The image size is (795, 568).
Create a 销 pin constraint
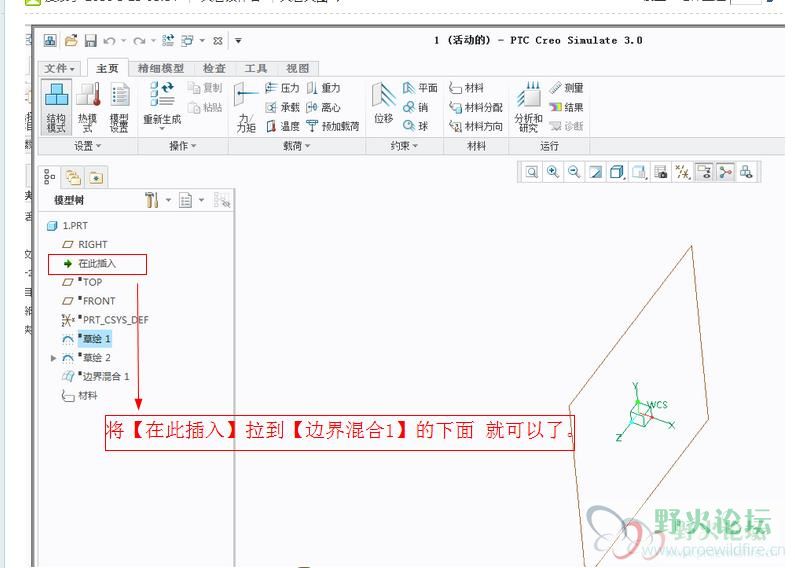tap(416, 107)
